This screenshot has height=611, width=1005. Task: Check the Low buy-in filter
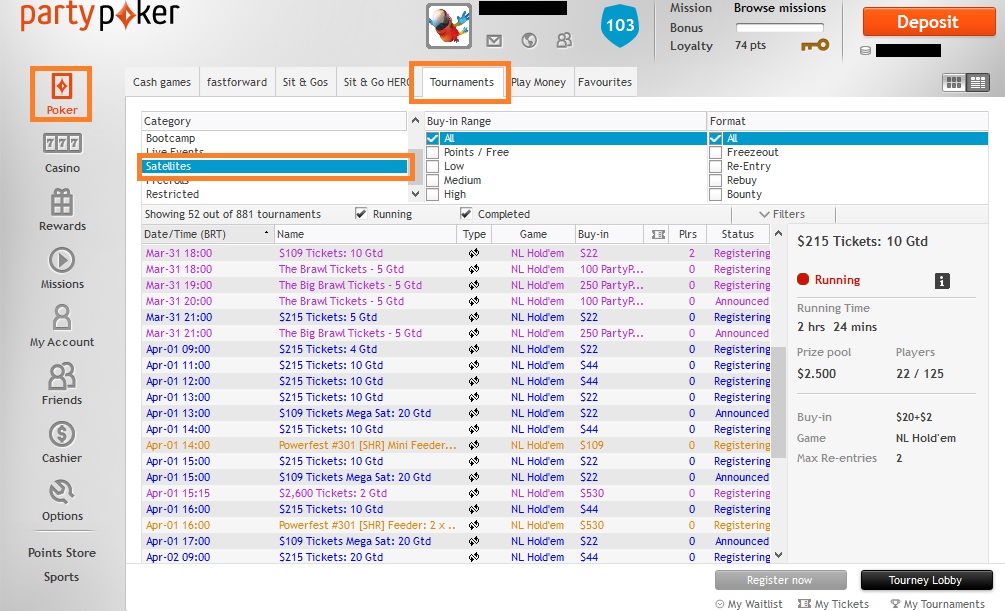[433, 167]
